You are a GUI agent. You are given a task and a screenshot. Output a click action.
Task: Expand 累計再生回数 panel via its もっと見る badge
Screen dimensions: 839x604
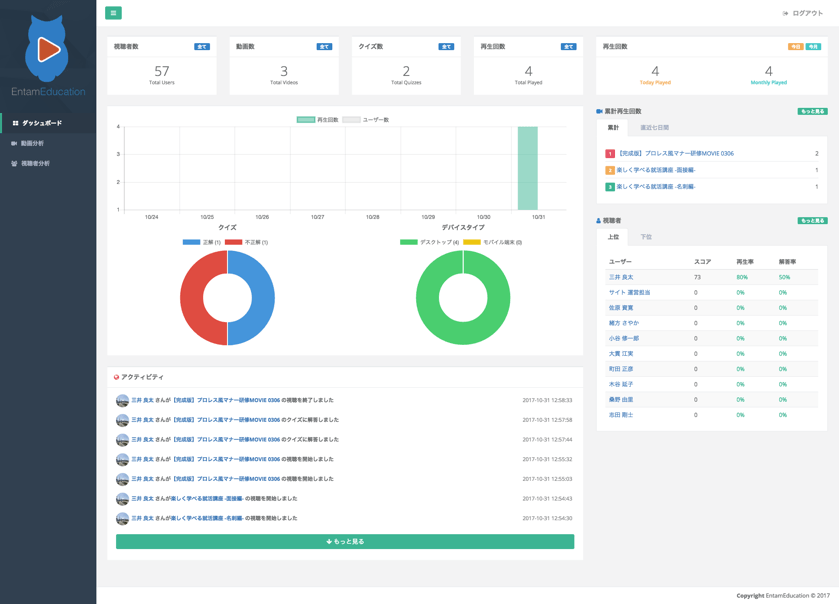[x=811, y=111]
